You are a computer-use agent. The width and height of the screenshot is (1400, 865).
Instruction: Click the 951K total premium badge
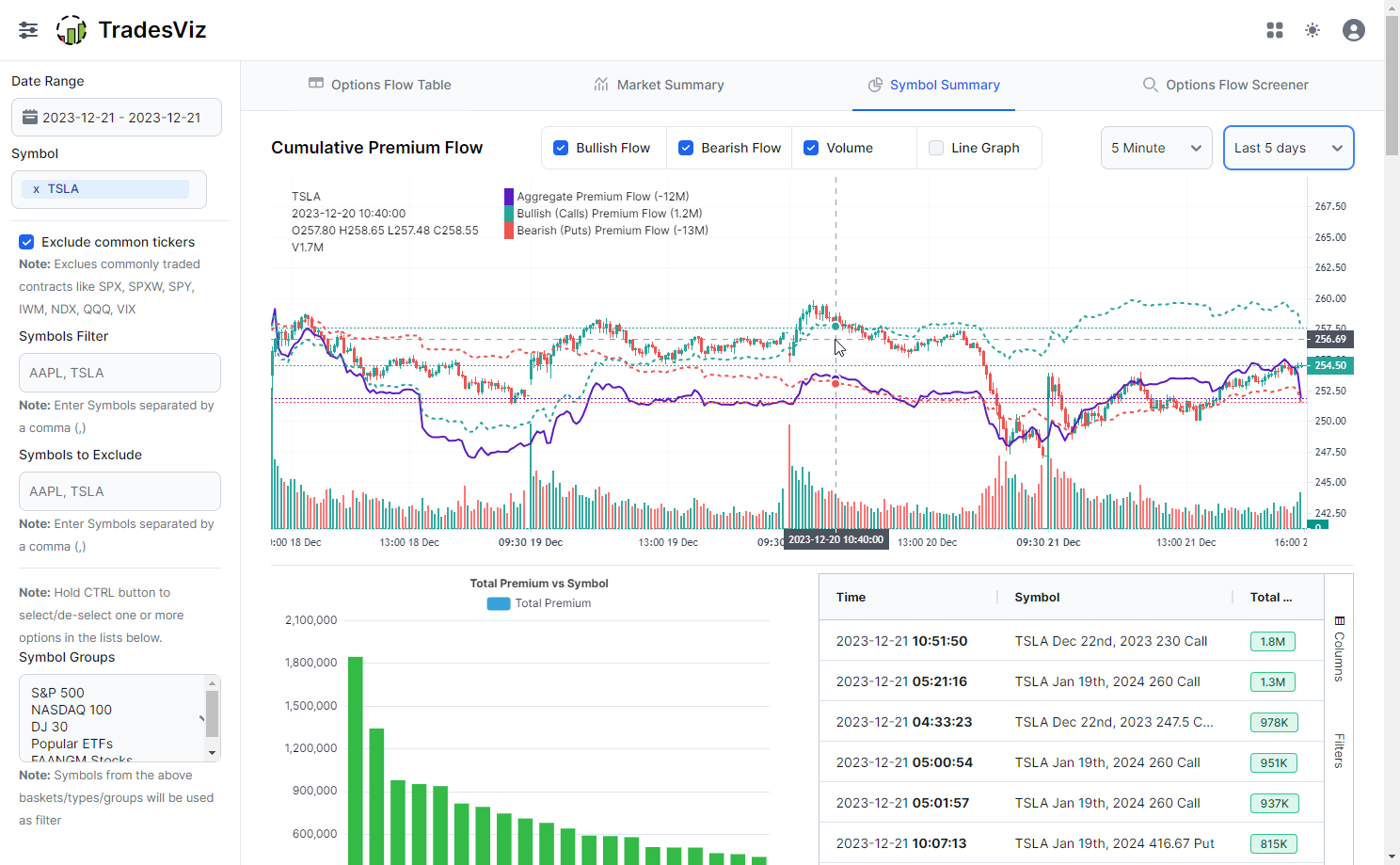point(1274,763)
